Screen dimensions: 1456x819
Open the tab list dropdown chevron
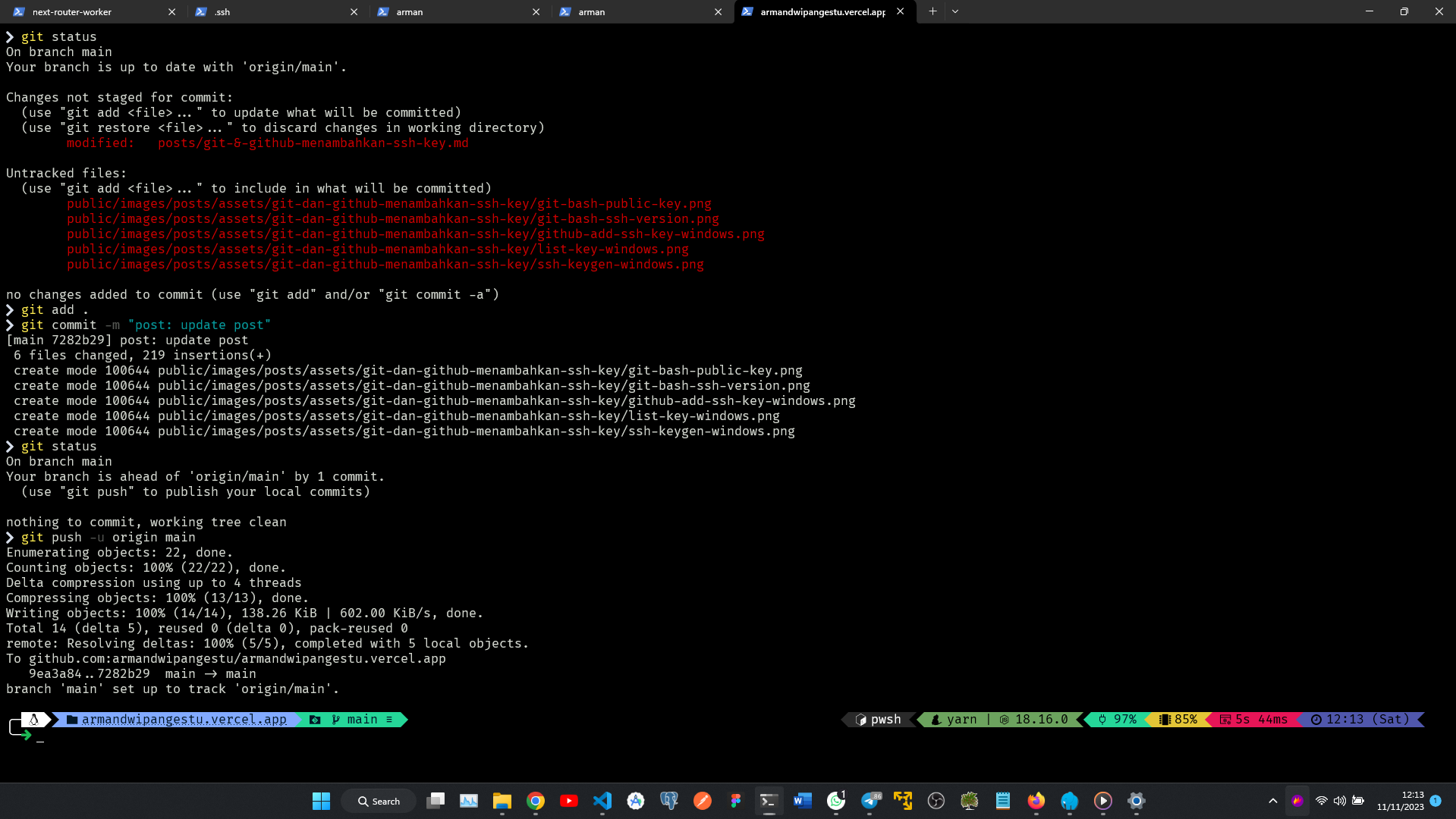click(954, 11)
